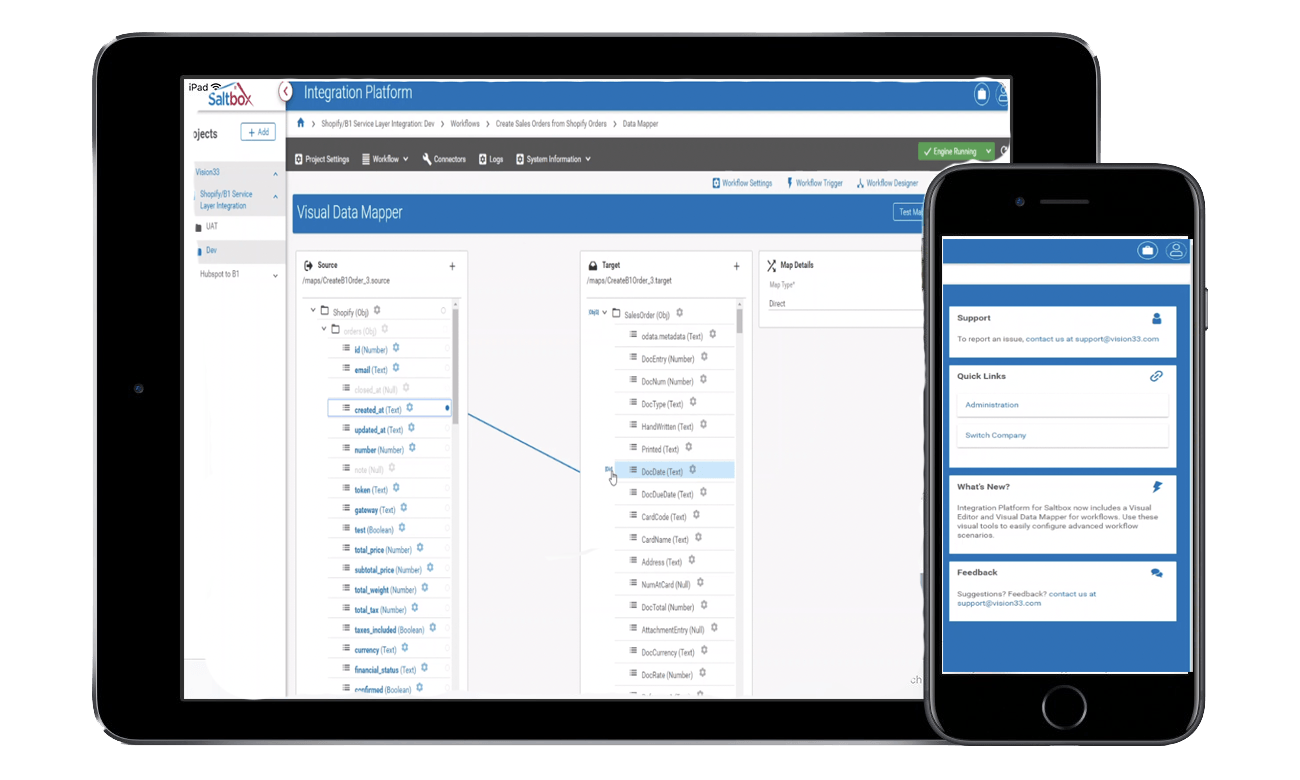Viewport: 1300px width, 780px height.
Task: Select the HandWritten (Text) target row
Action: click(x=674, y=426)
